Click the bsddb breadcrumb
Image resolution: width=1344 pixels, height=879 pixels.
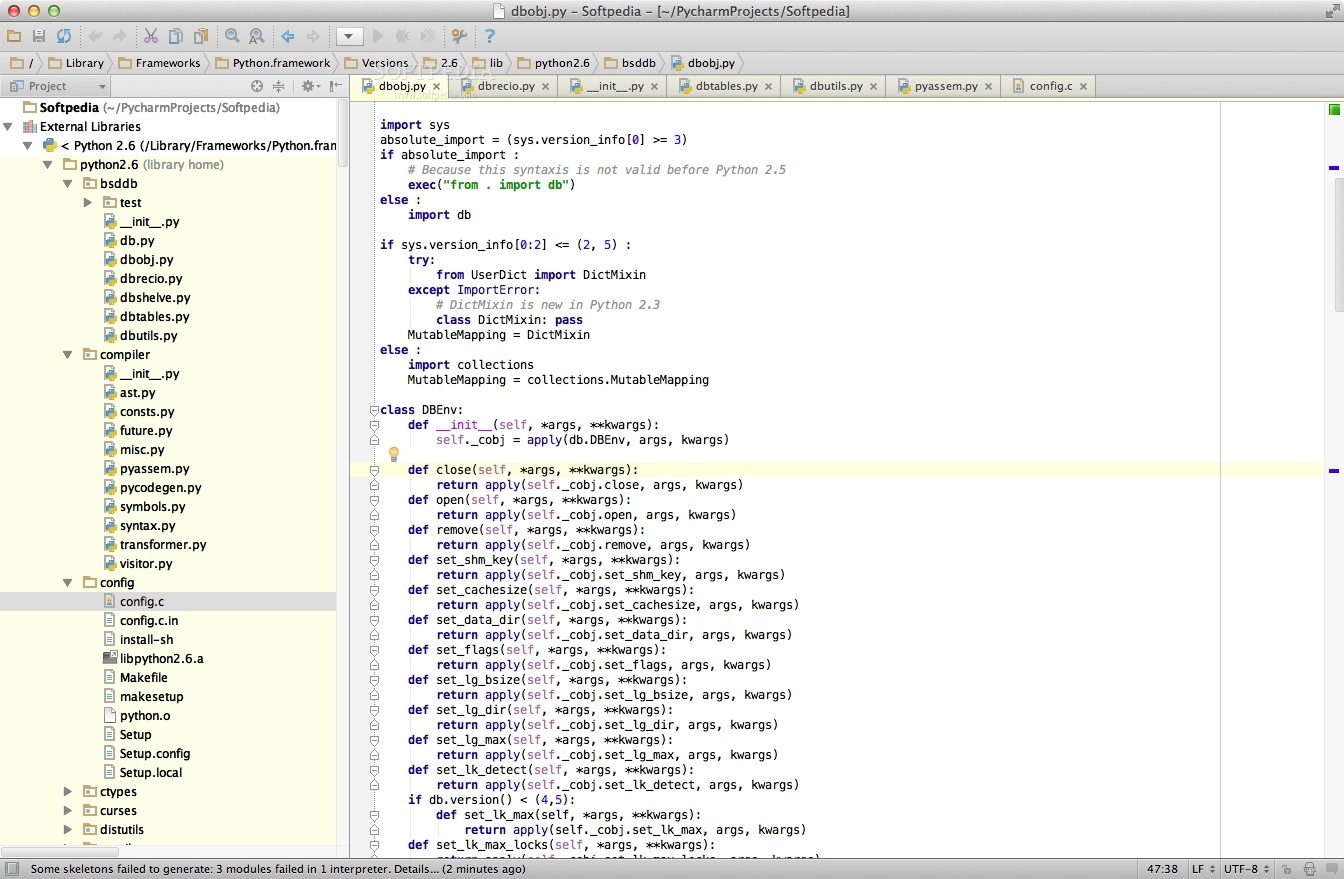(640, 63)
